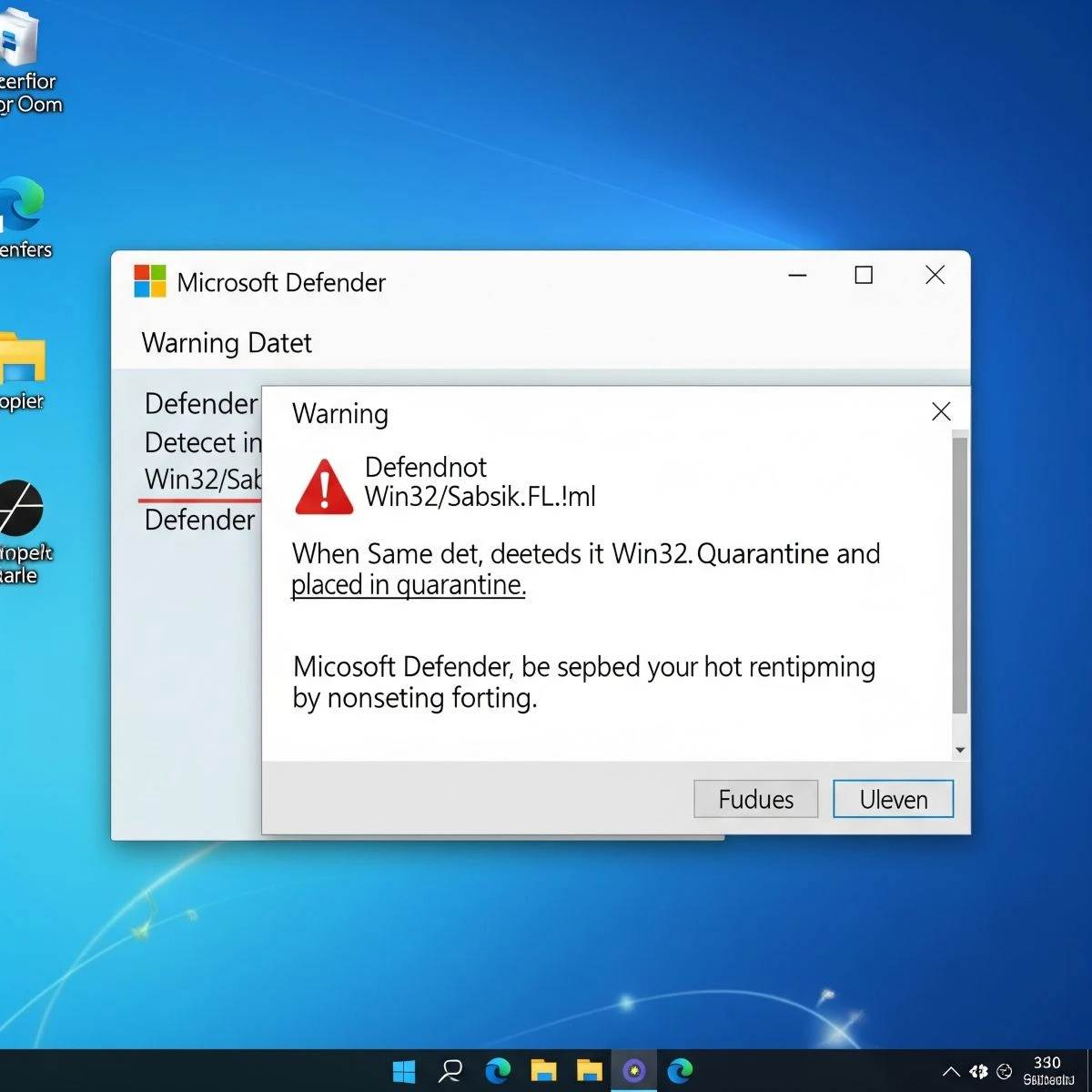Open the 'placed in quarantine.' link
Screen dimensions: 1092x1092
coord(409,584)
